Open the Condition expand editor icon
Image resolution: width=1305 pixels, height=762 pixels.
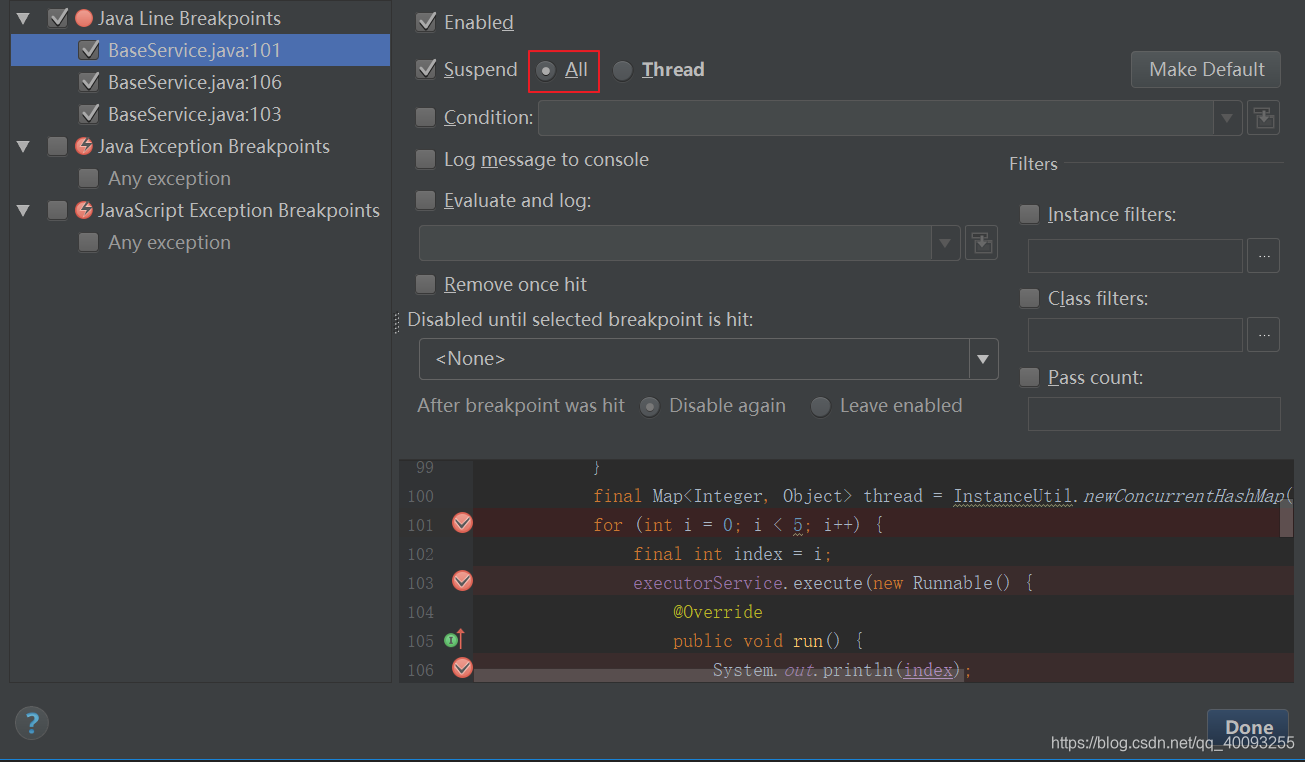[1264, 117]
